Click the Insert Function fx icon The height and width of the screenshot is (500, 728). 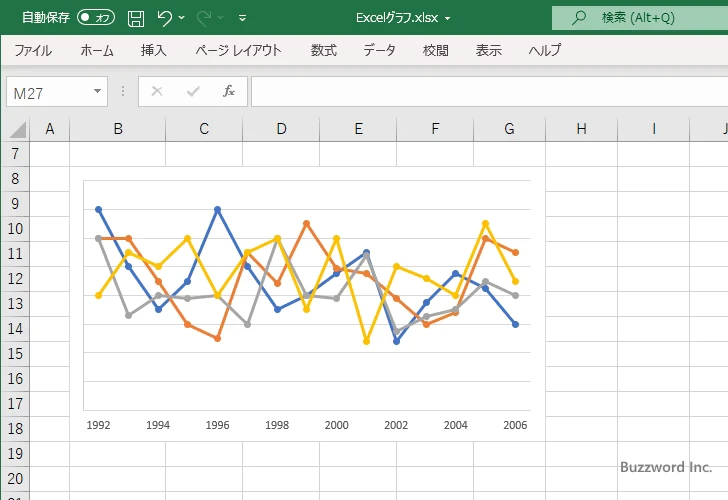click(228, 91)
